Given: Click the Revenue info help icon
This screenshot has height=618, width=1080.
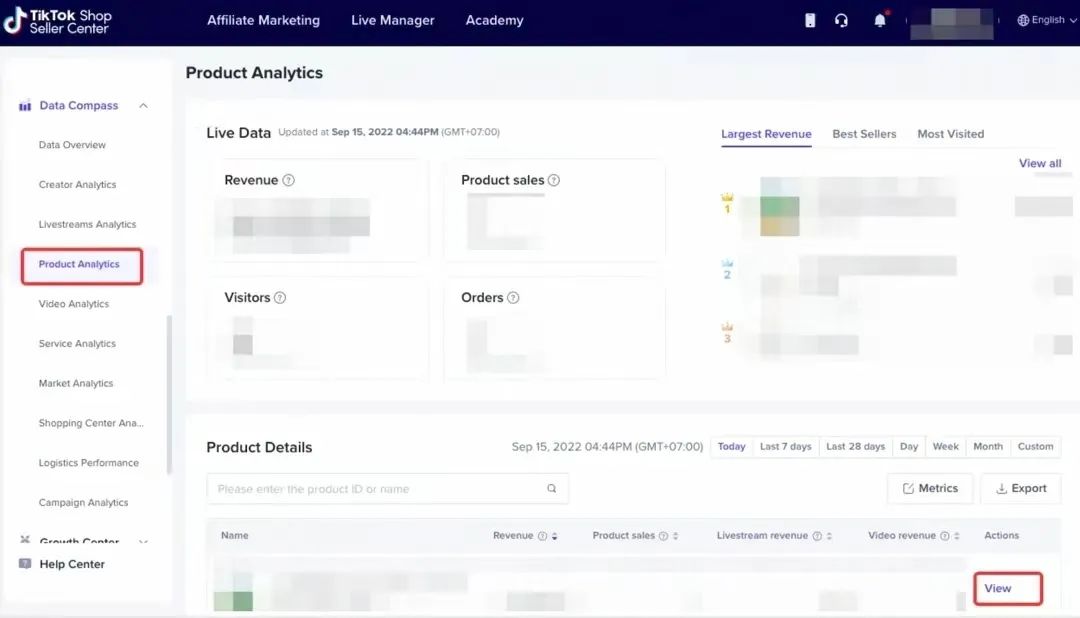Looking at the screenshot, I should point(288,181).
